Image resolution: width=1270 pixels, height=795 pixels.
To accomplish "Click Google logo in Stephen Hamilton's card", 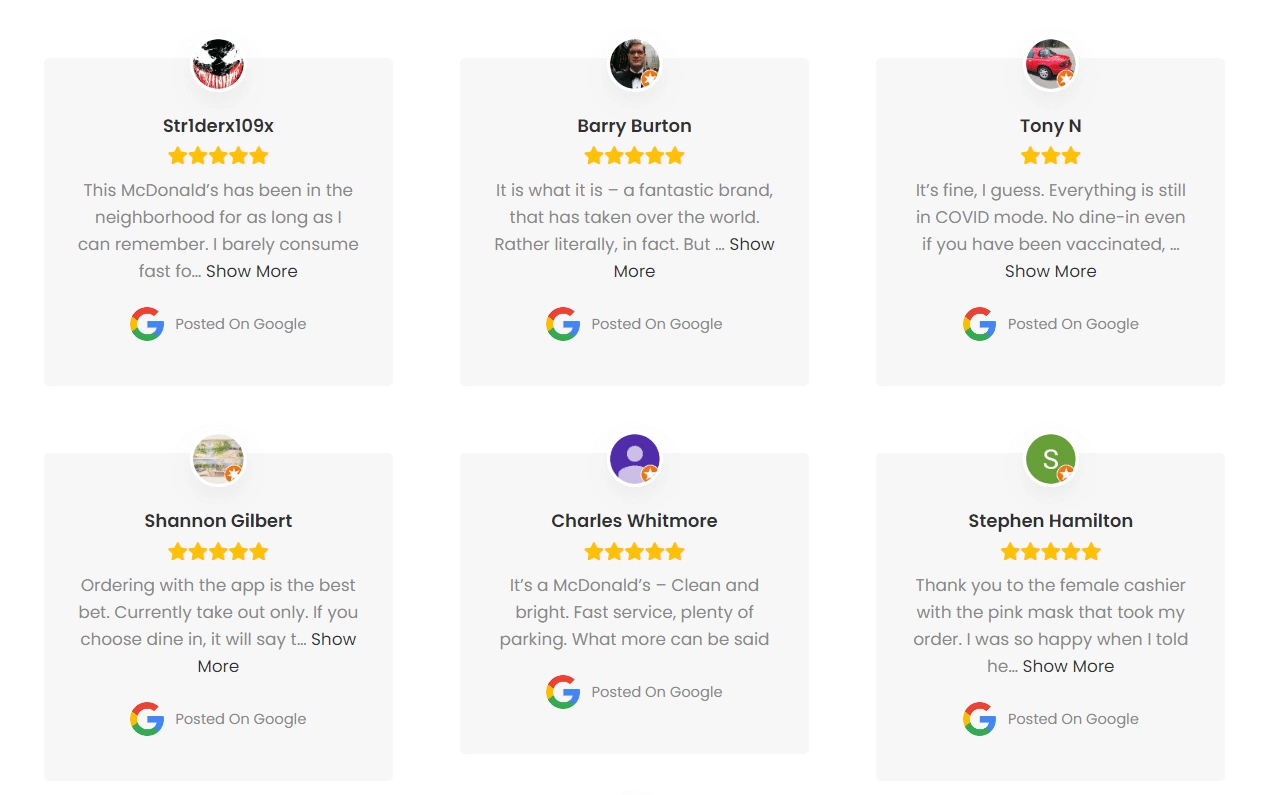I will click(x=979, y=719).
